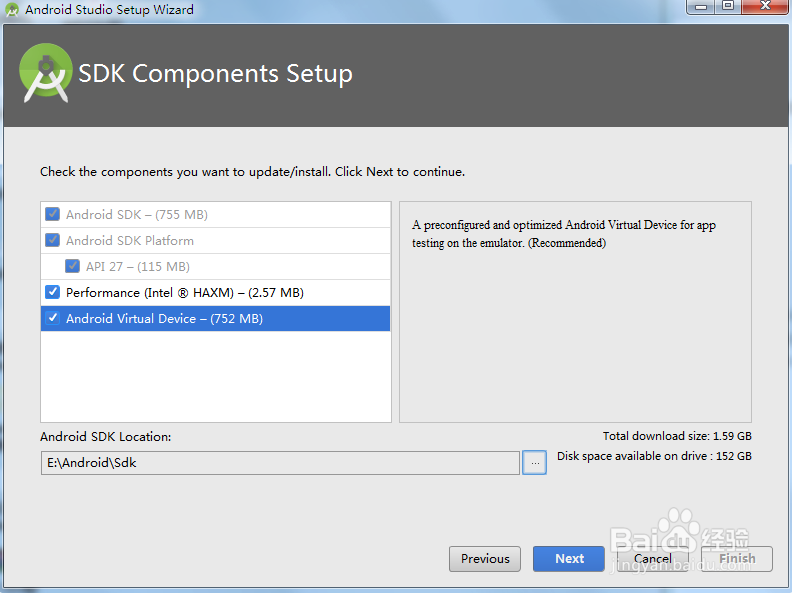Click Next to continue setup

569,559
